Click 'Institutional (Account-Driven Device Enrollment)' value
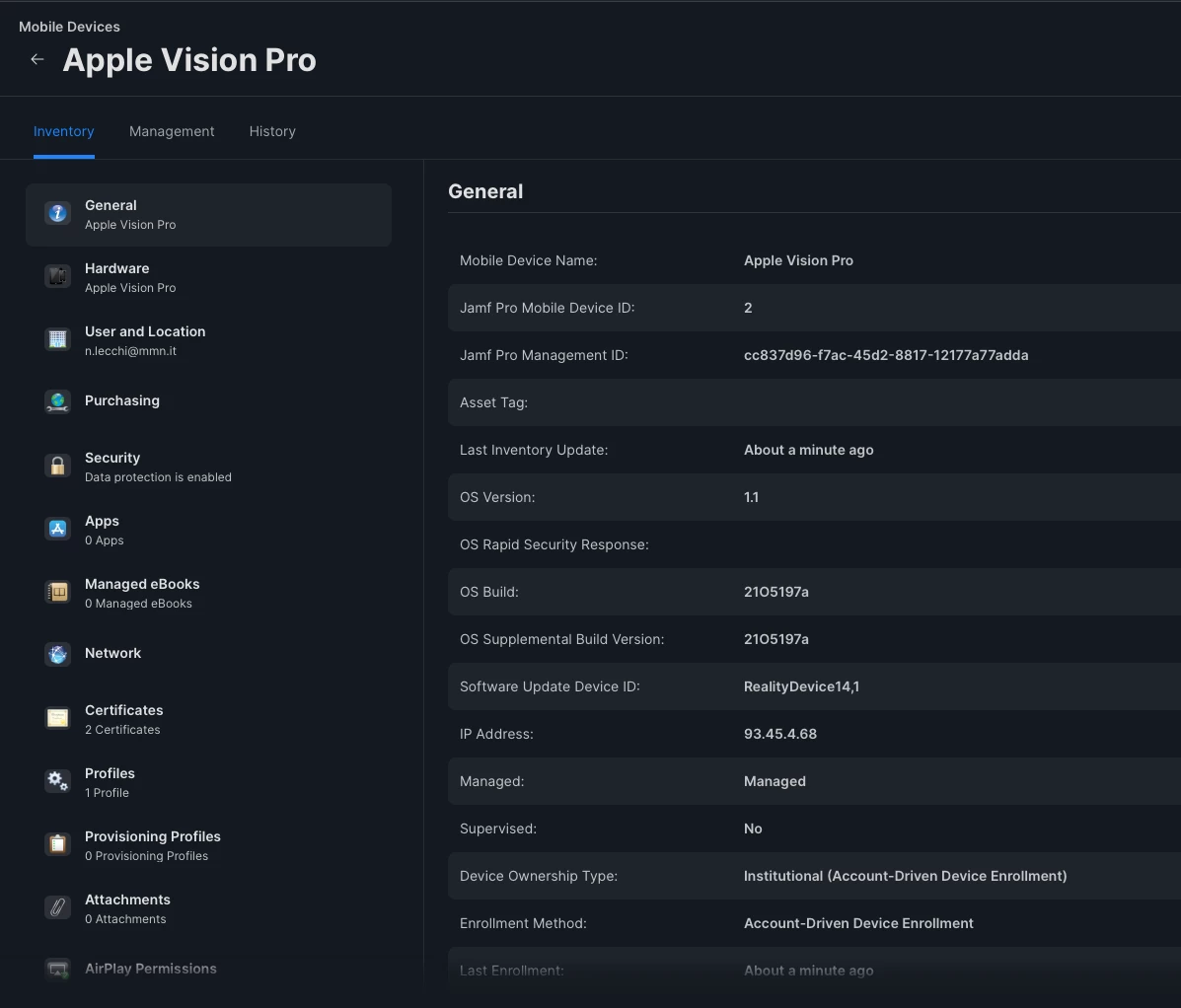The width and height of the screenshot is (1181, 1008). 905,876
